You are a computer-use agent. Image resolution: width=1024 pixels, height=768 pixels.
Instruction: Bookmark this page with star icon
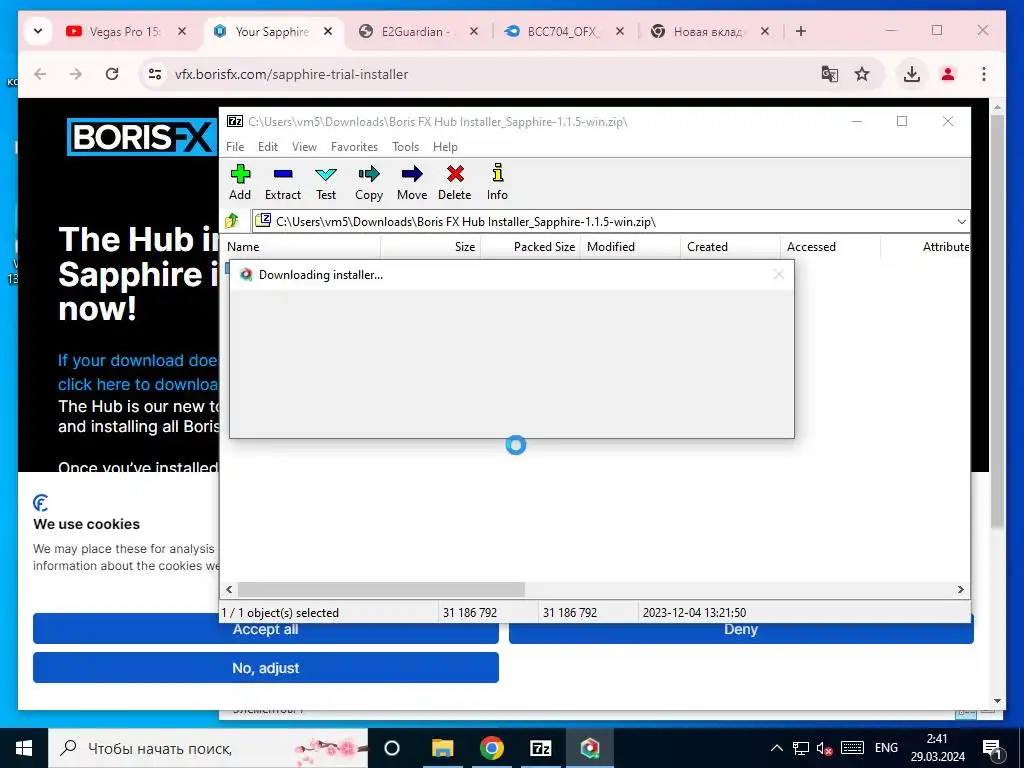tap(862, 74)
